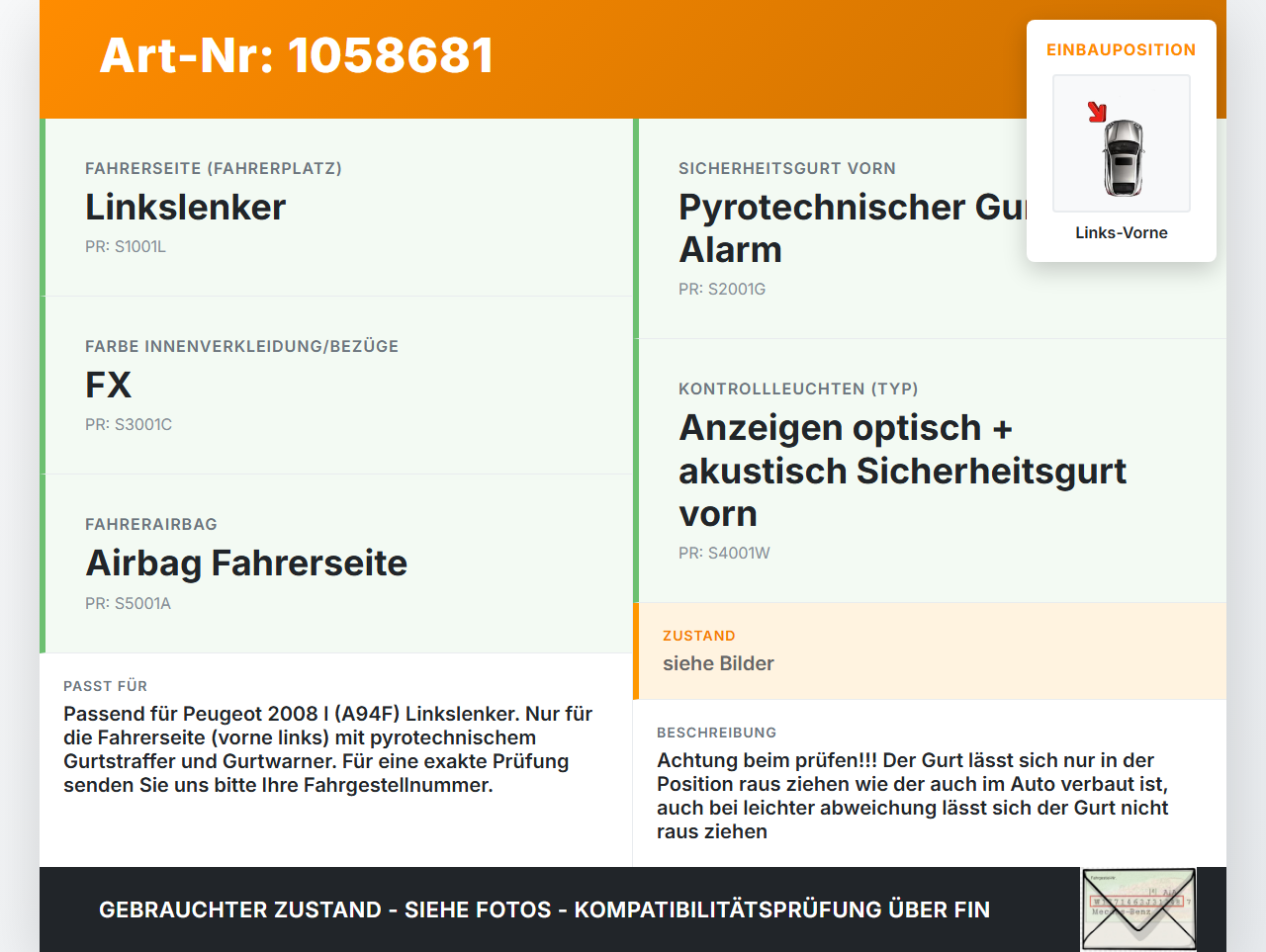Click the BESCHREIBUNG label

click(716, 733)
